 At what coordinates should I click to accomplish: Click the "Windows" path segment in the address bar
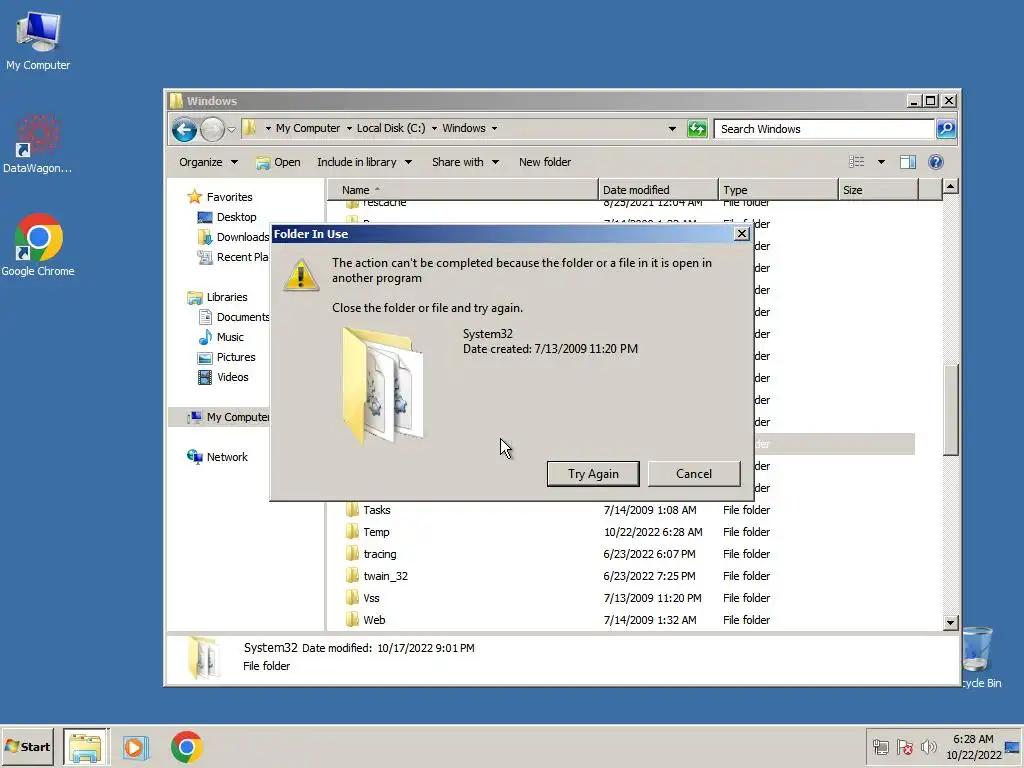tap(464, 128)
